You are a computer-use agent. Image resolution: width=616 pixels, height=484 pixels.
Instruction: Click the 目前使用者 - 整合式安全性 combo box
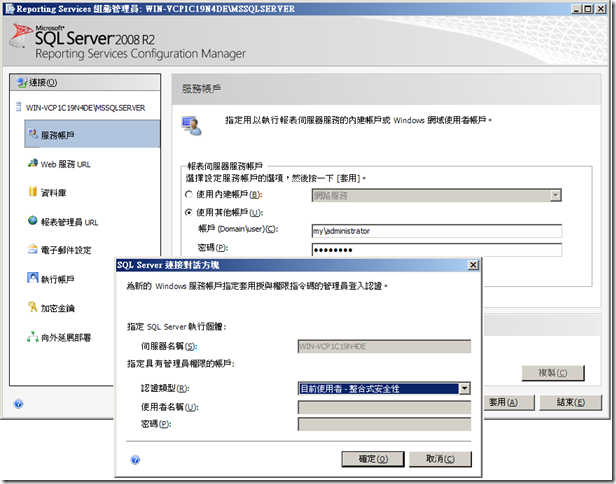pos(384,389)
